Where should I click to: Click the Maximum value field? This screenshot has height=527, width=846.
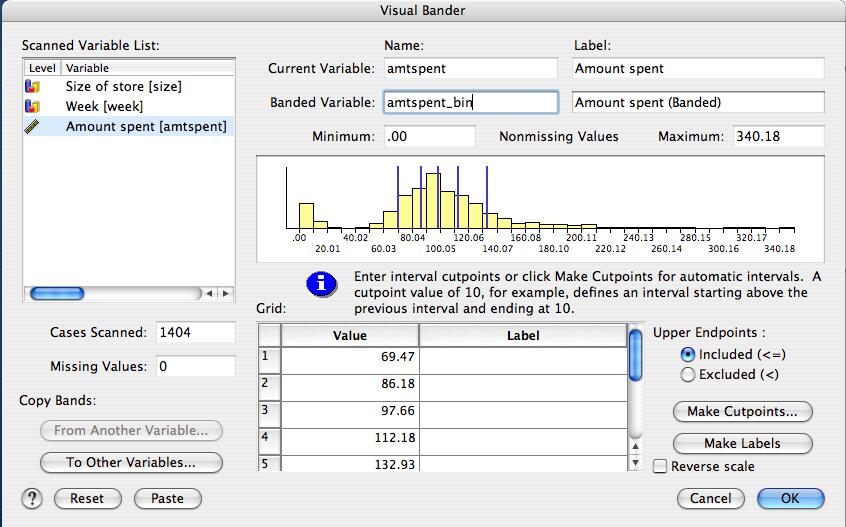(x=779, y=136)
